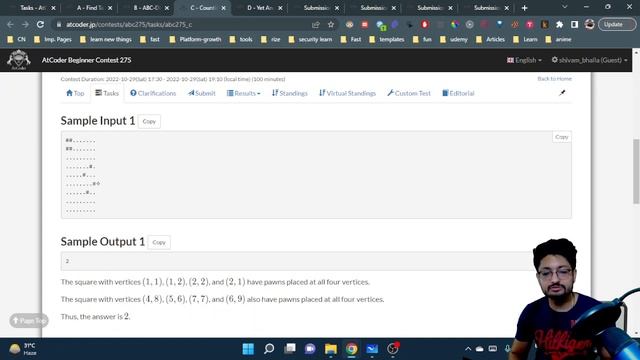The width and height of the screenshot is (640, 360).
Task: Open the security learn bookmarks folder
Action: pos(311,40)
